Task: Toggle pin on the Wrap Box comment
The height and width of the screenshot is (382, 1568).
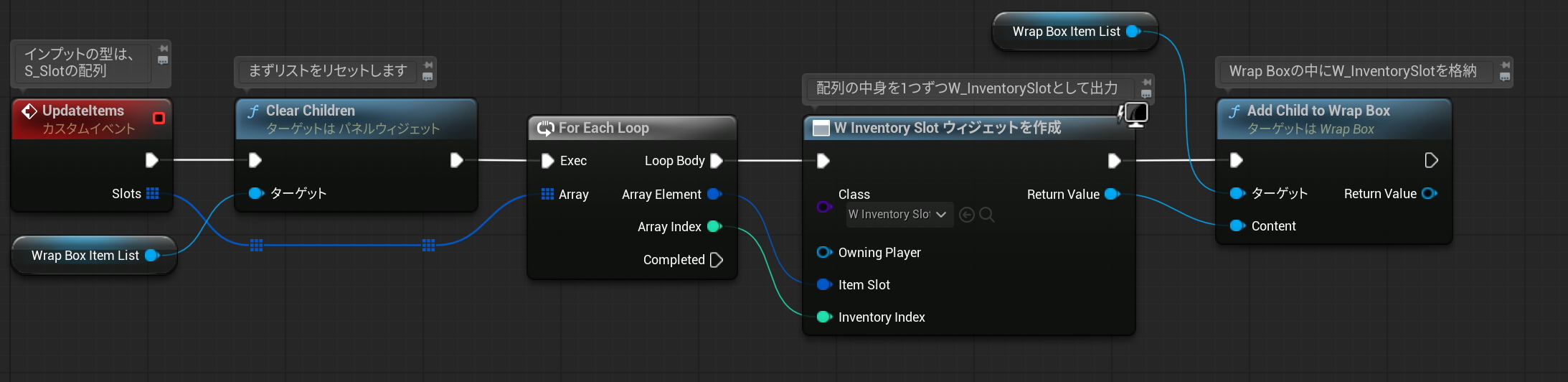Action: pos(1505,65)
